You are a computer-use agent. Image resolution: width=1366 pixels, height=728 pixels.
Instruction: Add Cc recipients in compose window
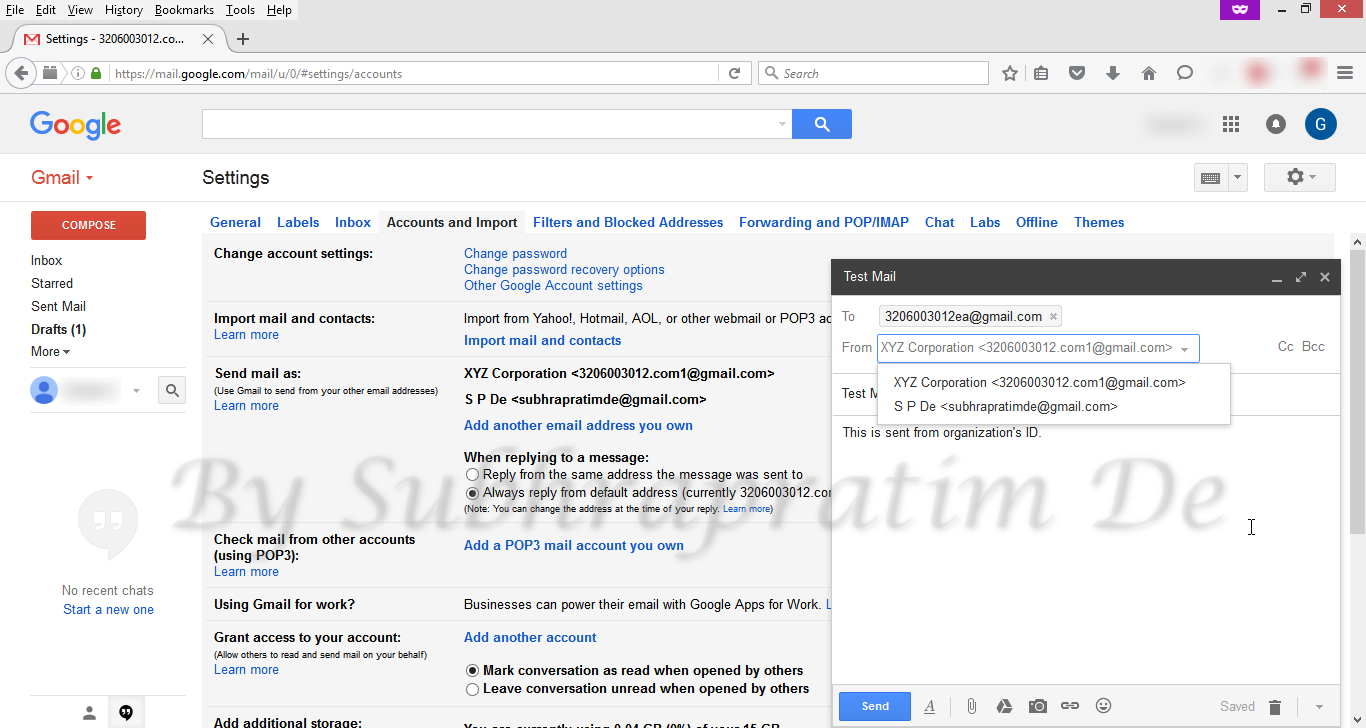click(x=1286, y=347)
